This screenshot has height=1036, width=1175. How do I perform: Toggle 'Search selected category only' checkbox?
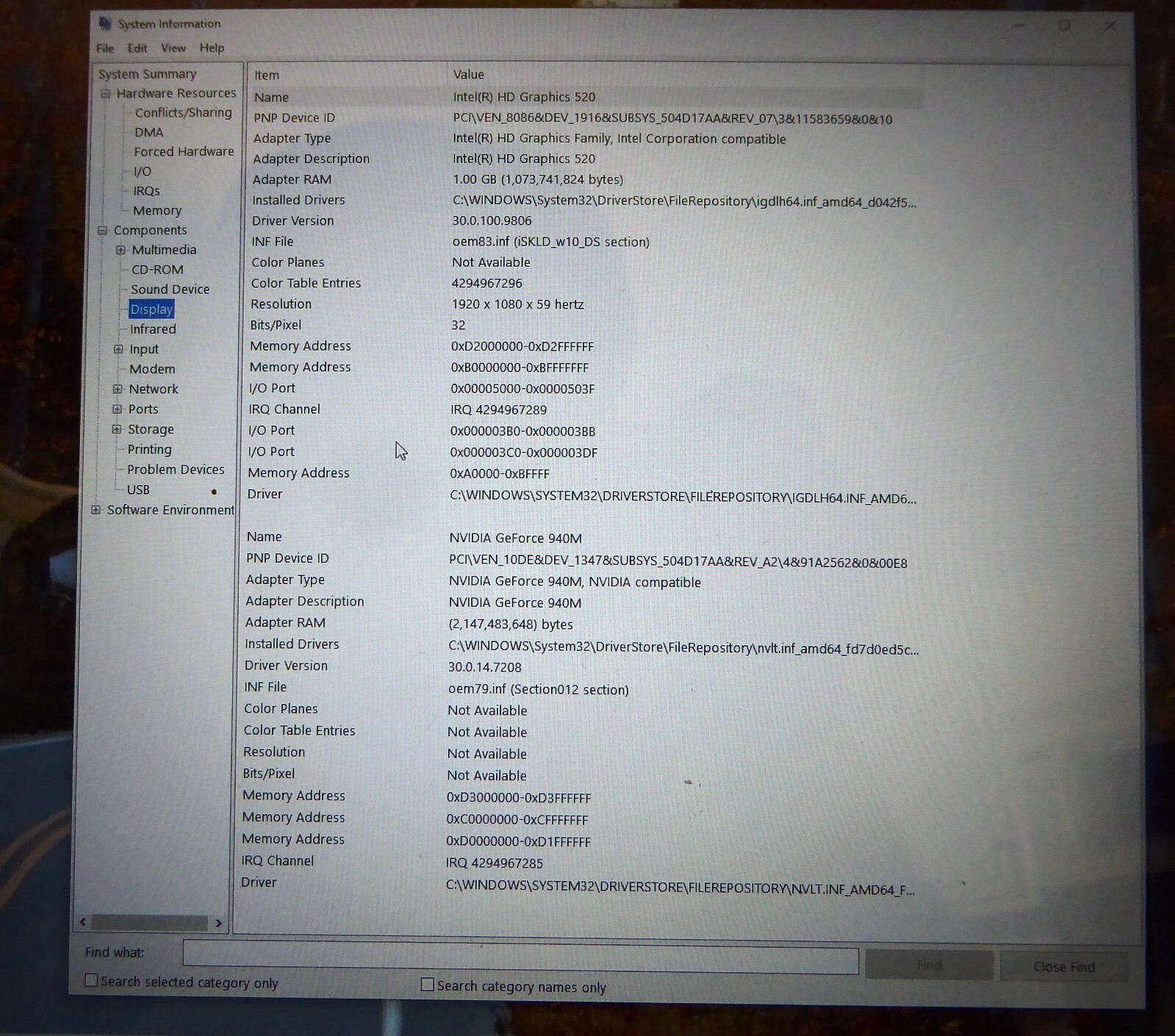coord(91,980)
